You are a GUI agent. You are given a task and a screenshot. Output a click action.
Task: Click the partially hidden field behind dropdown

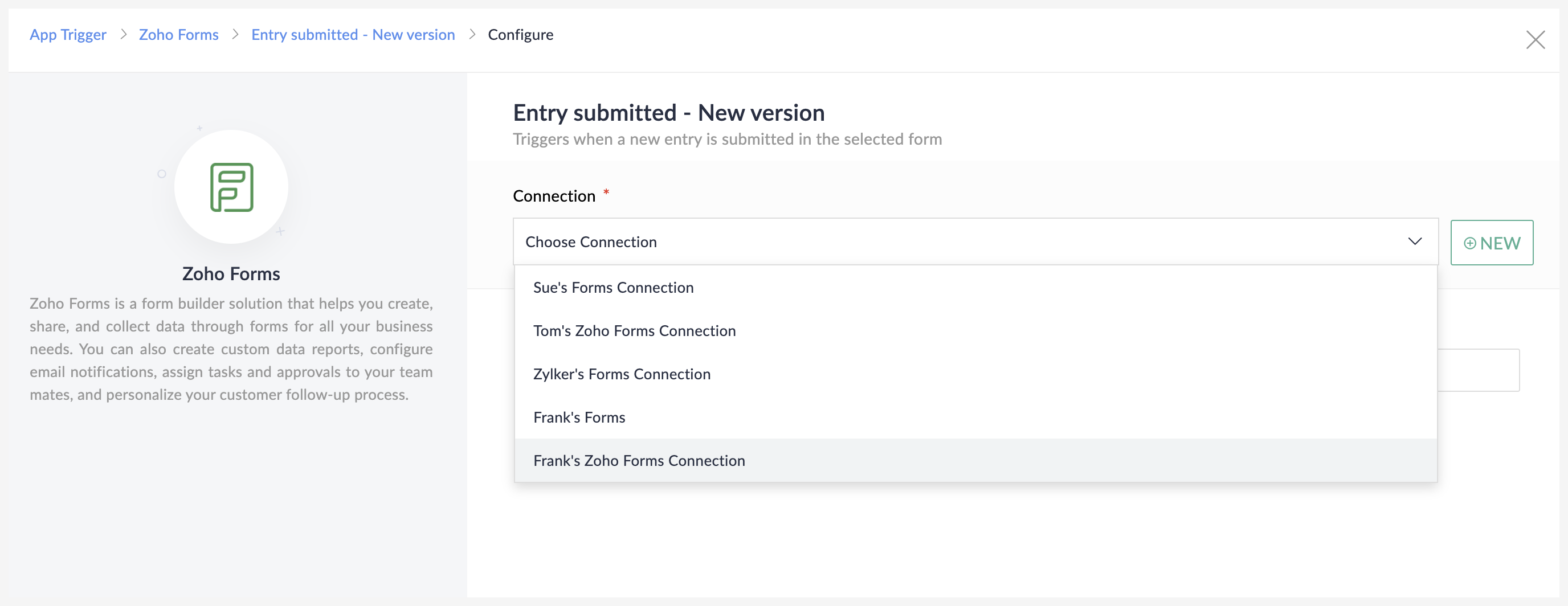[1478, 370]
